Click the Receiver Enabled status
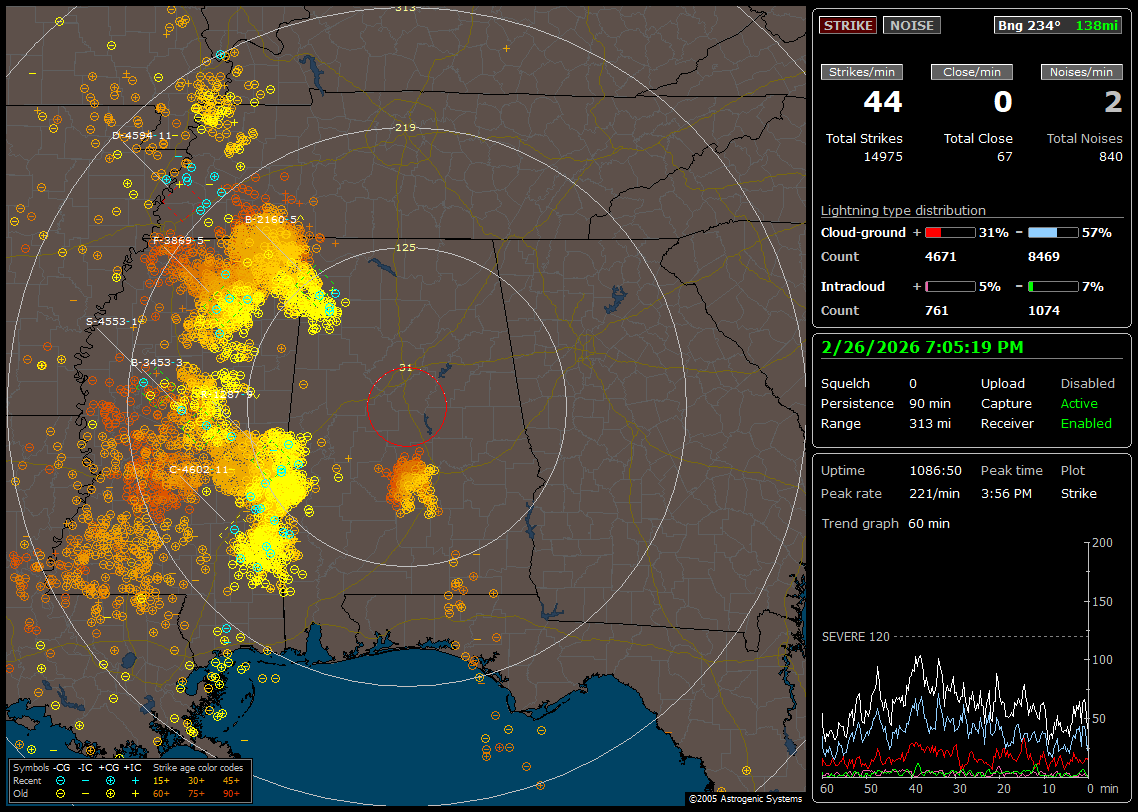The height and width of the screenshot is (812, 1138). tap(1086, 423)
